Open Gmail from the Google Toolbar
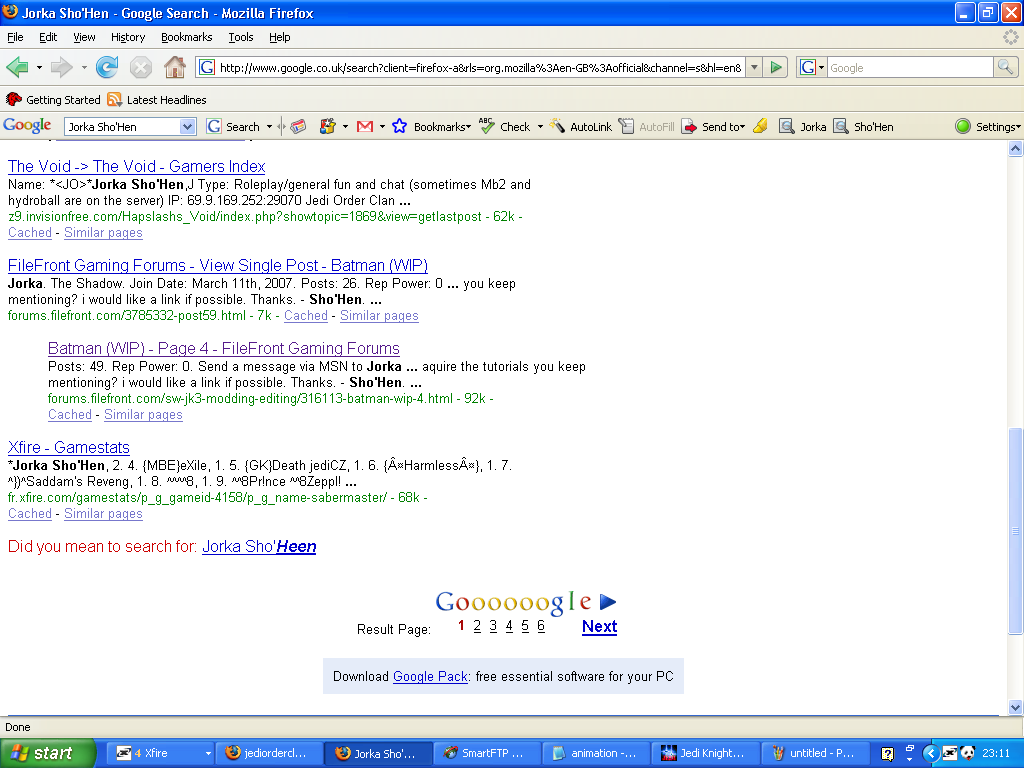This screenshot has width=1024, height=768. pyautogui.click(x=365, y=127)
